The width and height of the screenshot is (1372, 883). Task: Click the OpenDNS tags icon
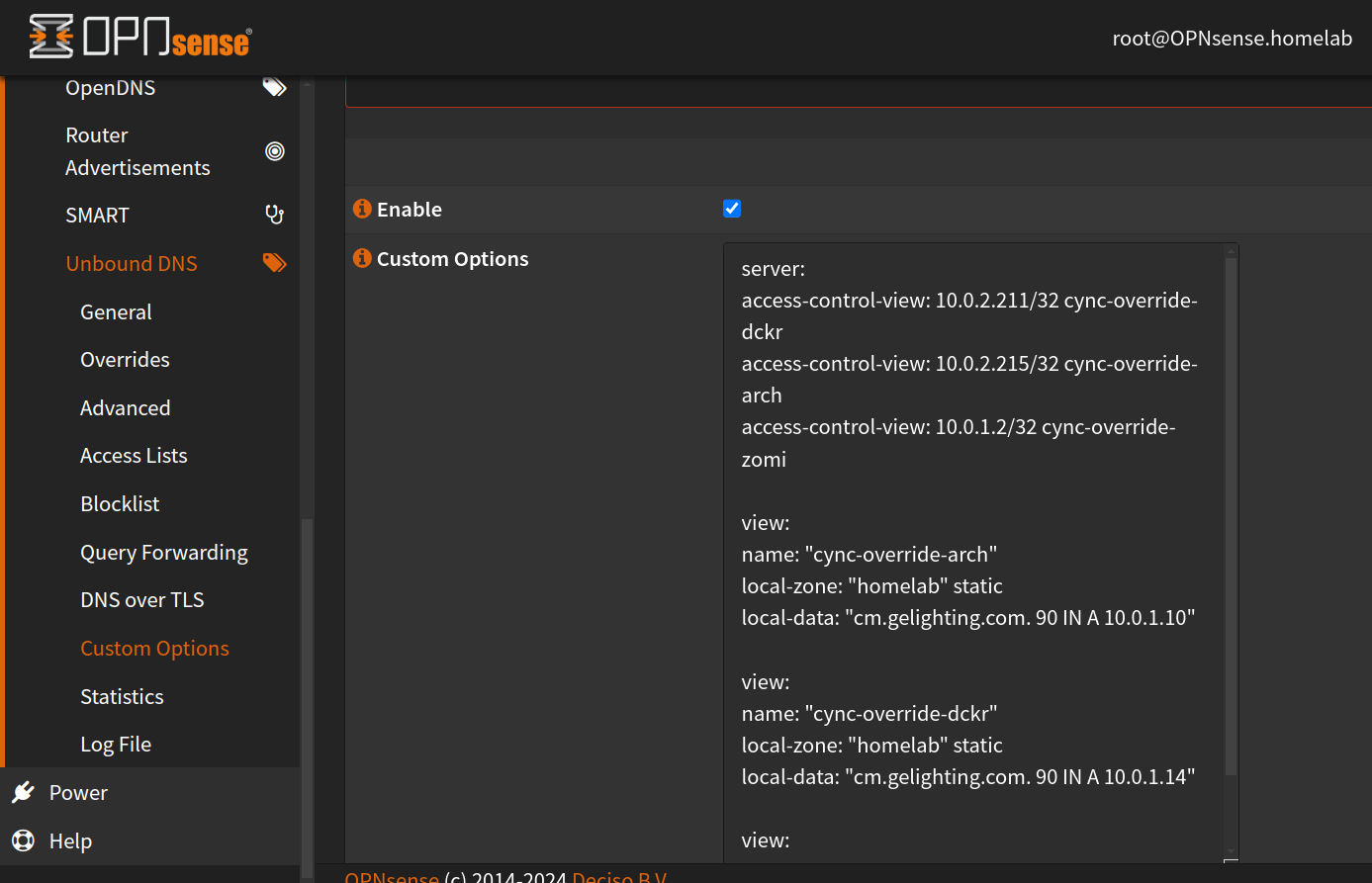[274, 88]
